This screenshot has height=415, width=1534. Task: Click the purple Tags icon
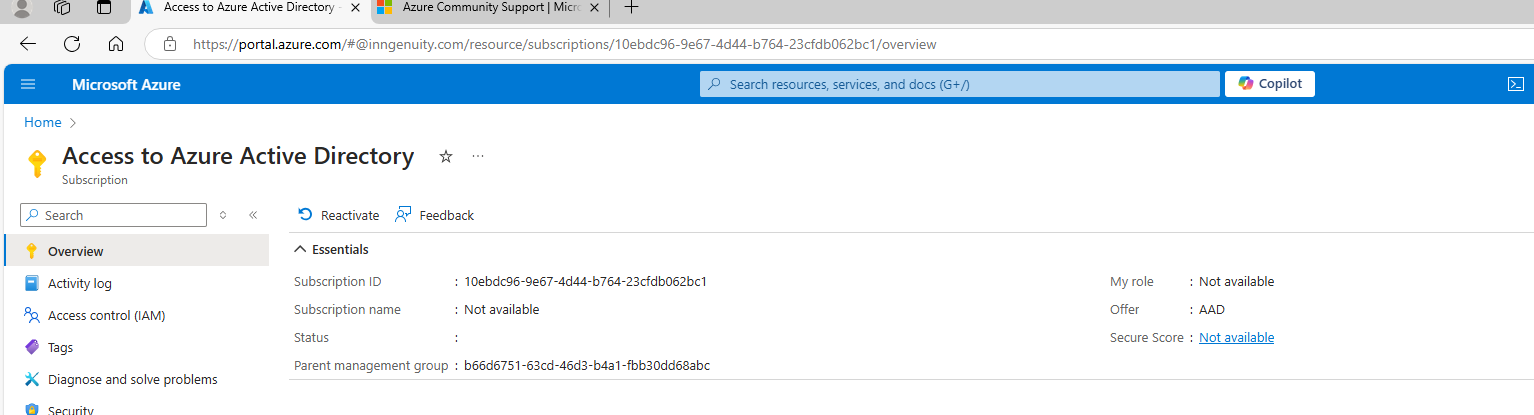click(32, 347)
